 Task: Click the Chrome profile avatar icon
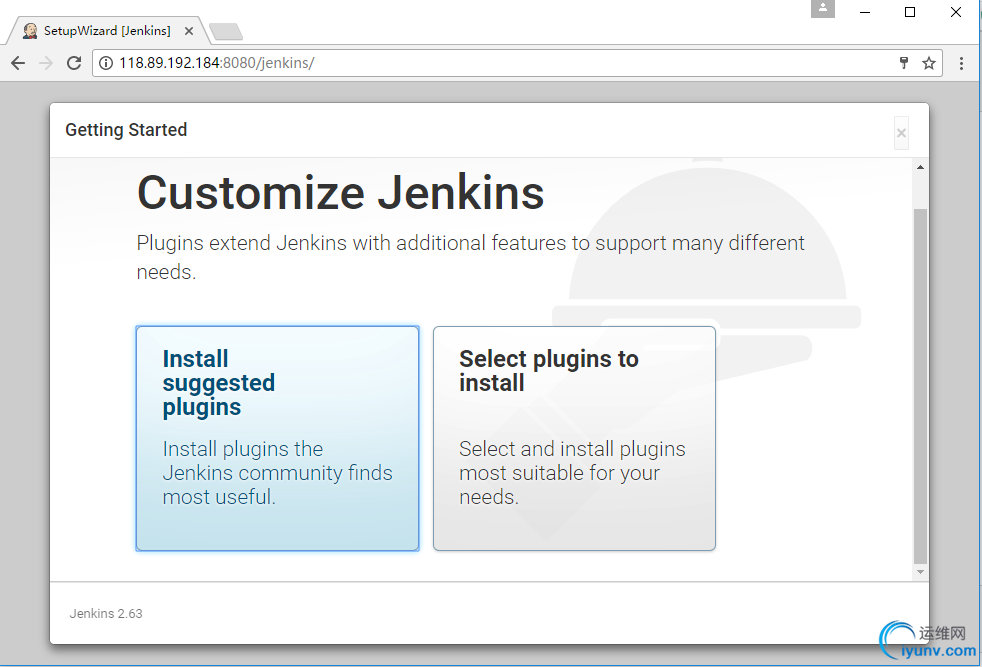(x=823, y=9)
